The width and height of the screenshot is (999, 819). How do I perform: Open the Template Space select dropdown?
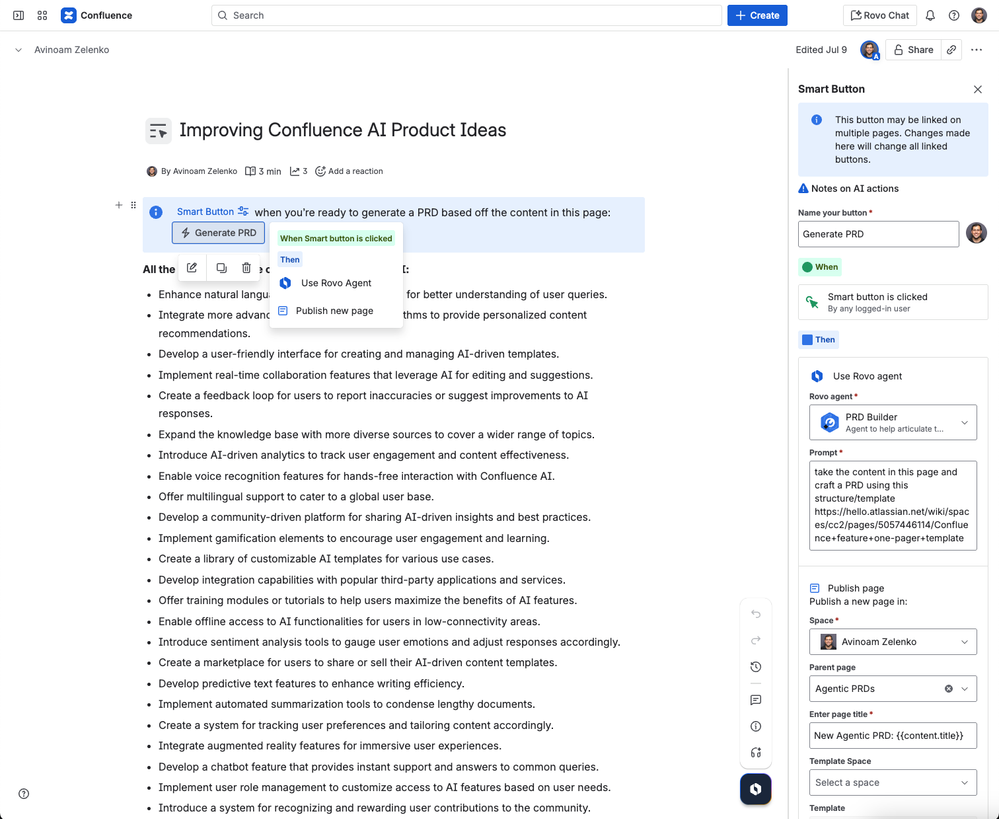pos(893,782)
